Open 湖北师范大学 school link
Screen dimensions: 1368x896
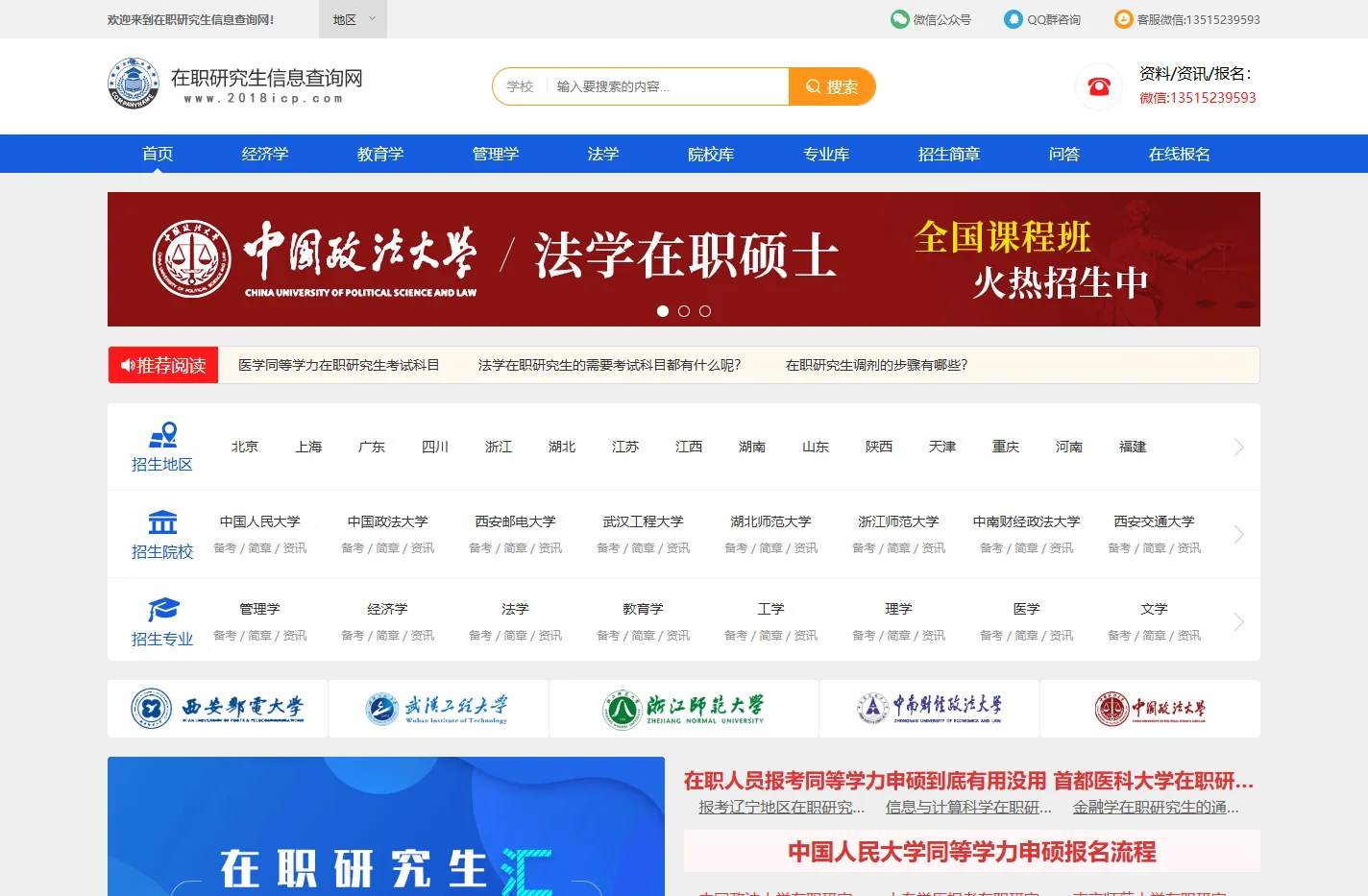tap(771, 521)
